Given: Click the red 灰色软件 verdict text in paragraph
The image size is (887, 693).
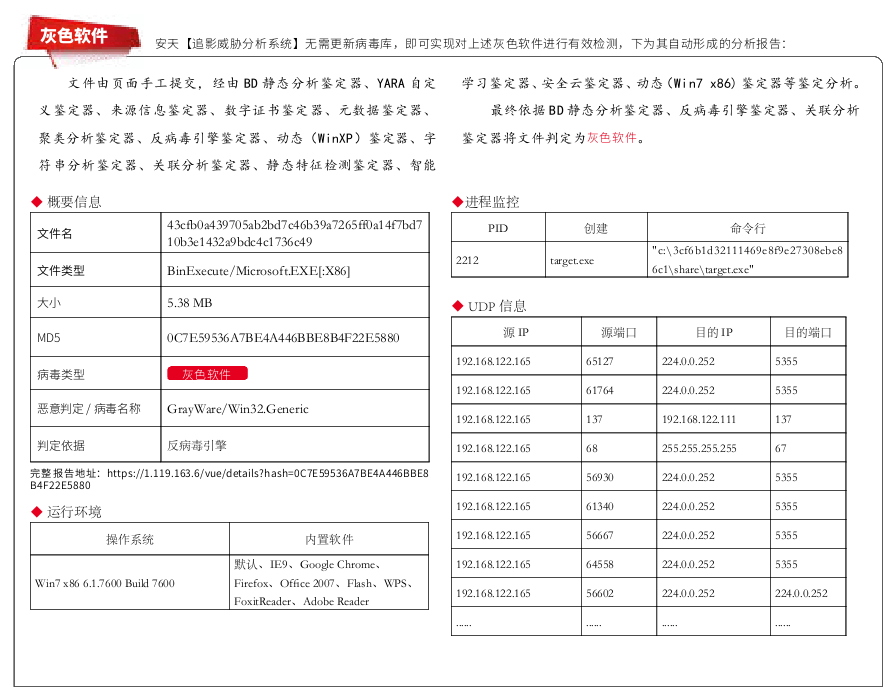Looking at the screenshot, I should click(x=612, y=137).
